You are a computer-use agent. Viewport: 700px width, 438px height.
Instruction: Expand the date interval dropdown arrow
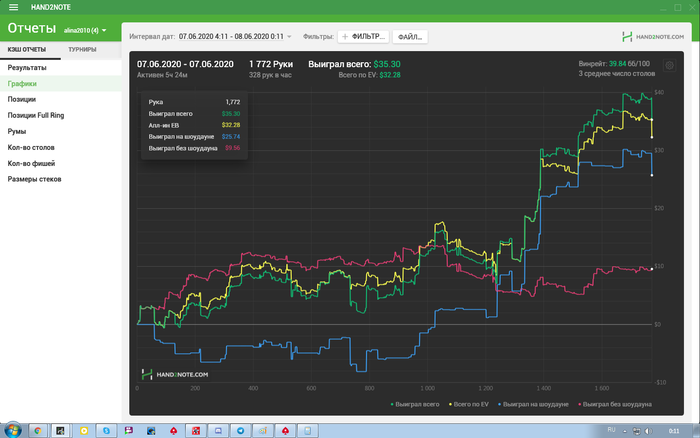point(289,37)
